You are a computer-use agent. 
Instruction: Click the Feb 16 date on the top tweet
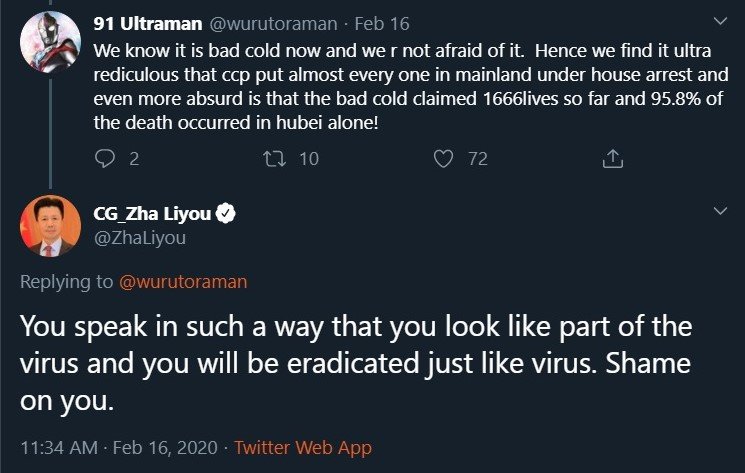point(382,24)
